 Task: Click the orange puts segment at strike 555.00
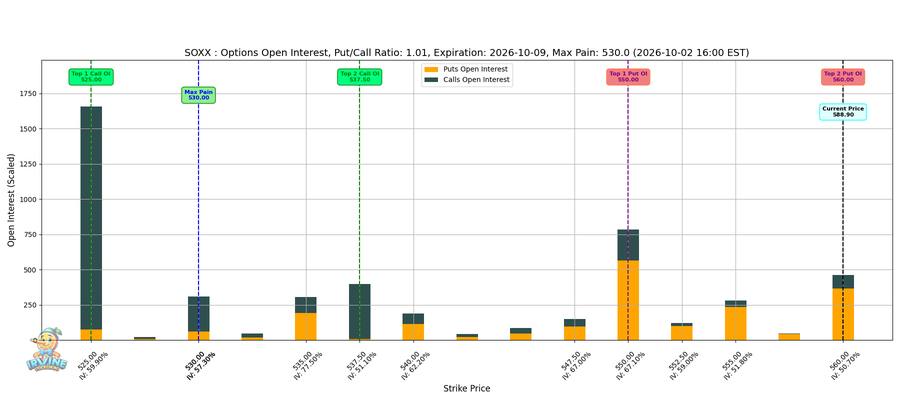(x=735, y=324)
